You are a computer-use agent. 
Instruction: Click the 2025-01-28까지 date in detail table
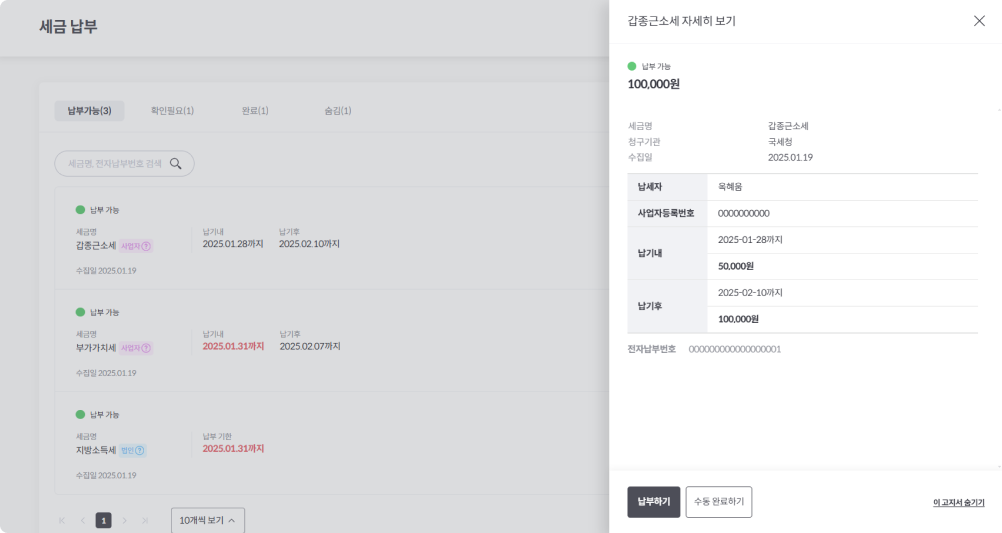click(750, 240)
